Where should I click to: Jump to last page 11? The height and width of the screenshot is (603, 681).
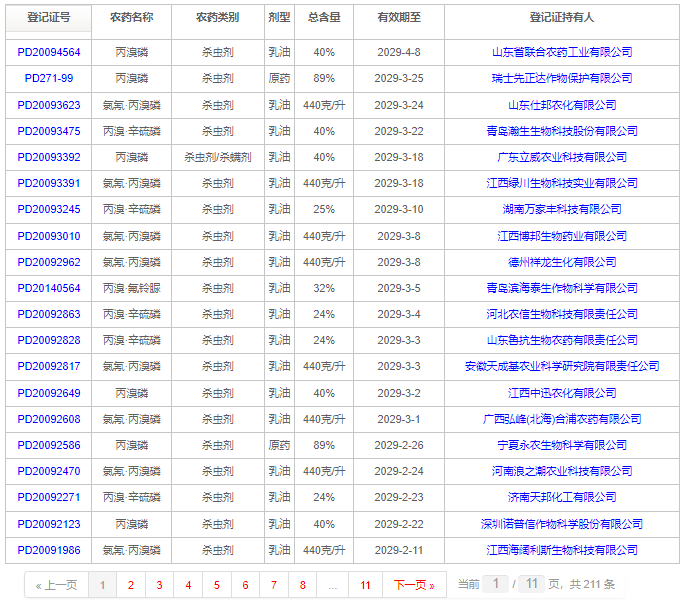pos(365,585)
